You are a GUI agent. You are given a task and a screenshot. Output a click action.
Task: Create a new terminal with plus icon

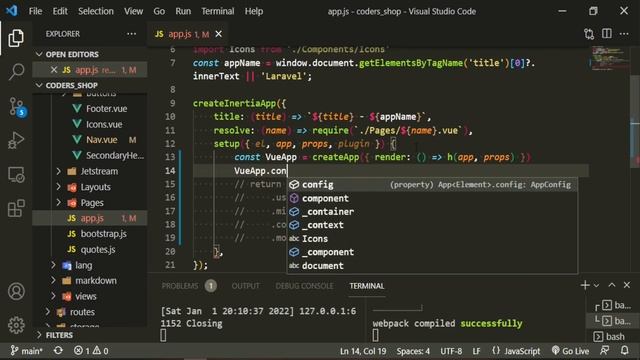[585, 285]
